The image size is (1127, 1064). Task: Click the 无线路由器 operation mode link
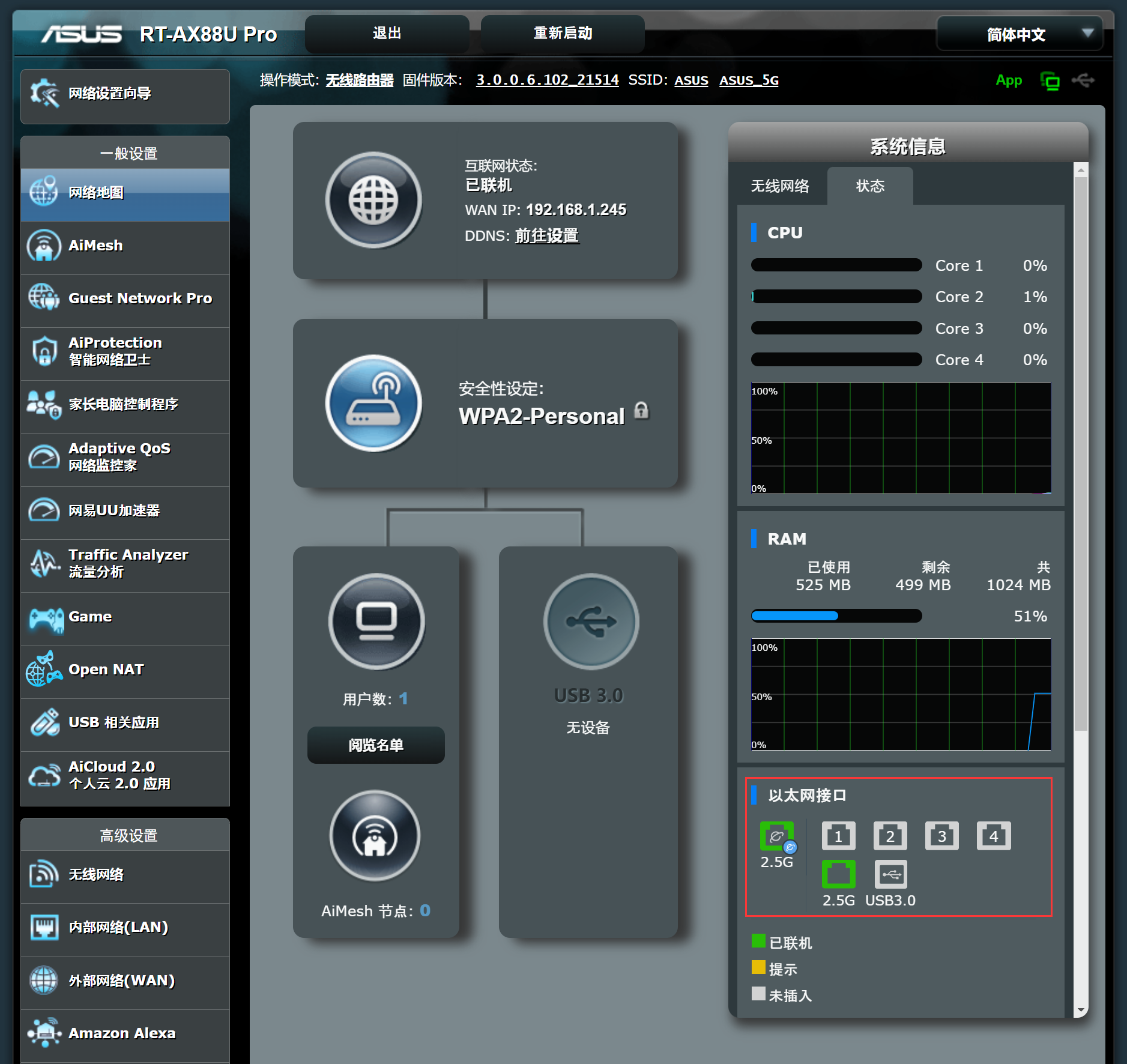[x=359, y=80]
